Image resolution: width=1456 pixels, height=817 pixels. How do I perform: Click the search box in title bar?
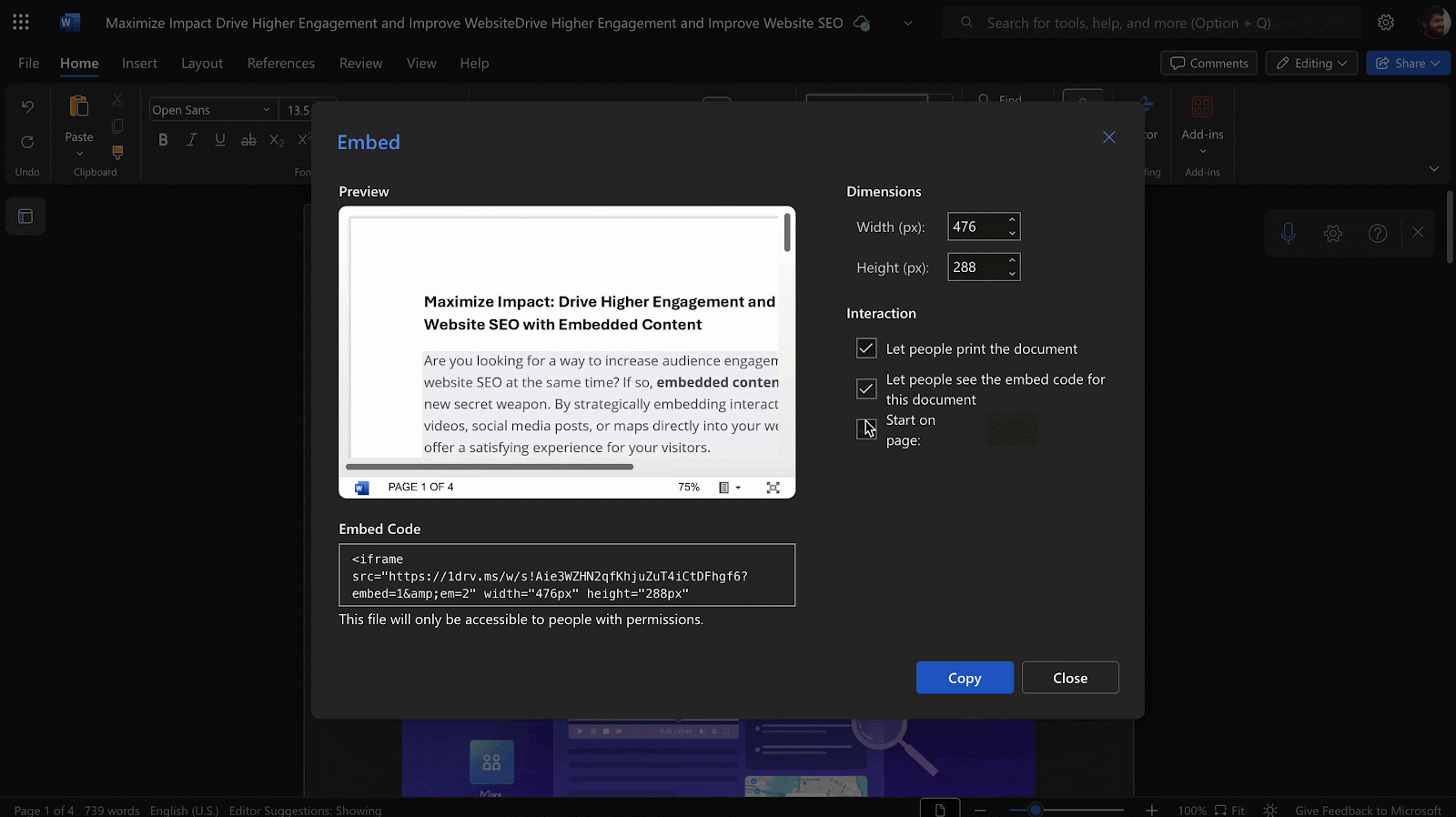[x=1152, y=23]
